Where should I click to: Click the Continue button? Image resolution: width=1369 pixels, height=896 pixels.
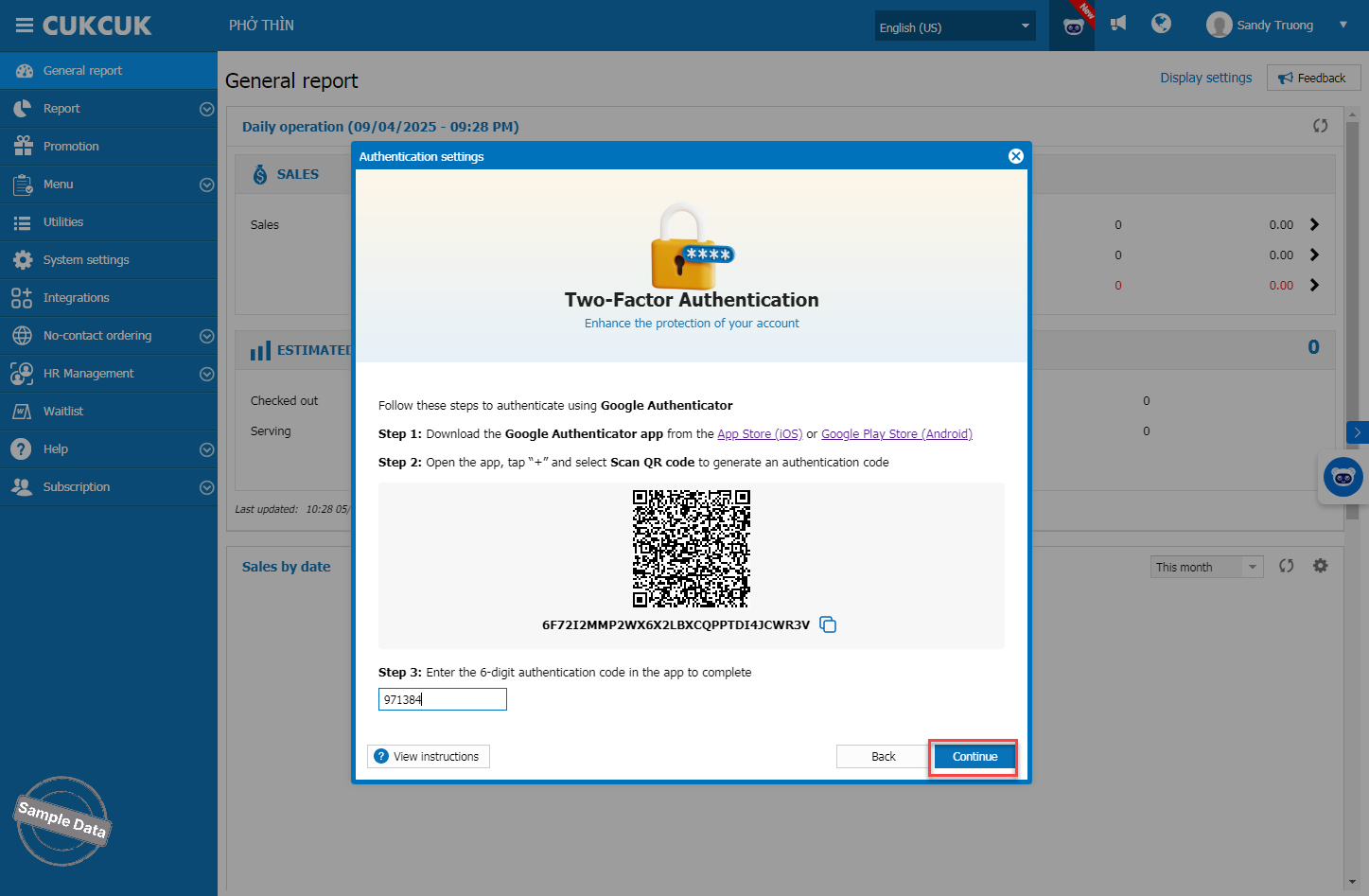[974, 756]
